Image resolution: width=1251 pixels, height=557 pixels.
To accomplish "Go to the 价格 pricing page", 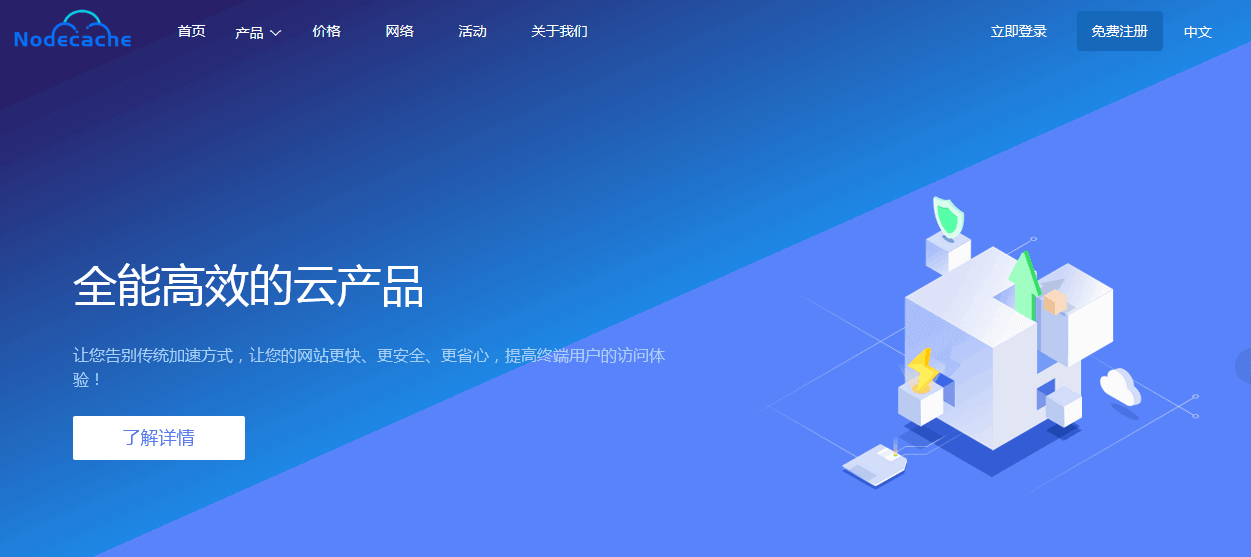I will tap(326, 31).
